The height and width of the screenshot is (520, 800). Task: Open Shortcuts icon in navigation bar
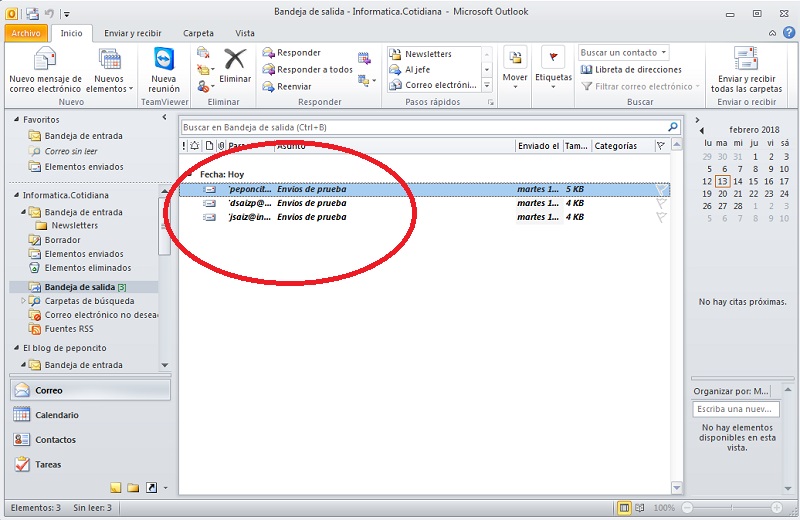(x=152, y=488)
